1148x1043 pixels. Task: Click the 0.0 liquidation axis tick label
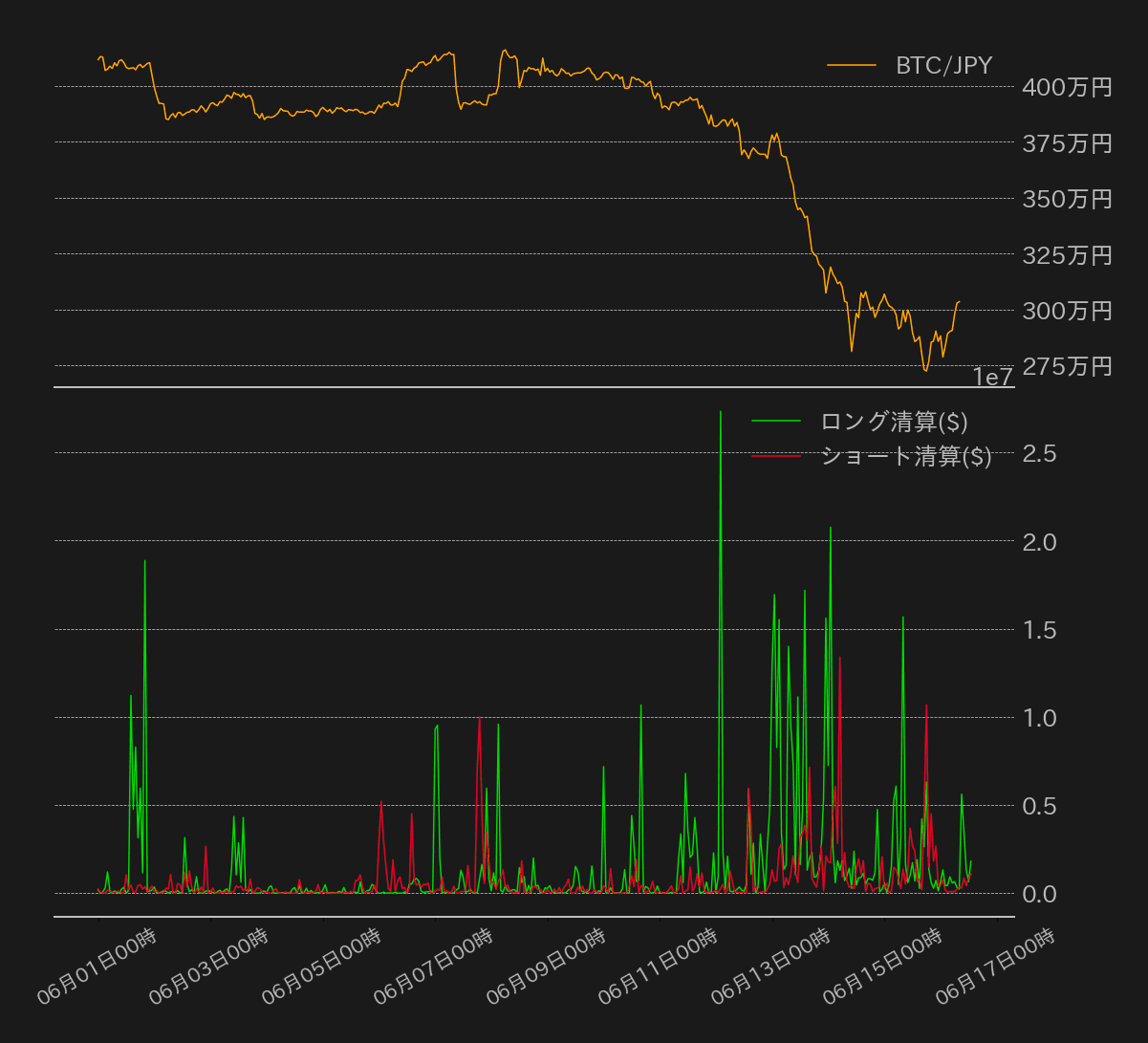pyautogui.click(x=1039, y=894)
